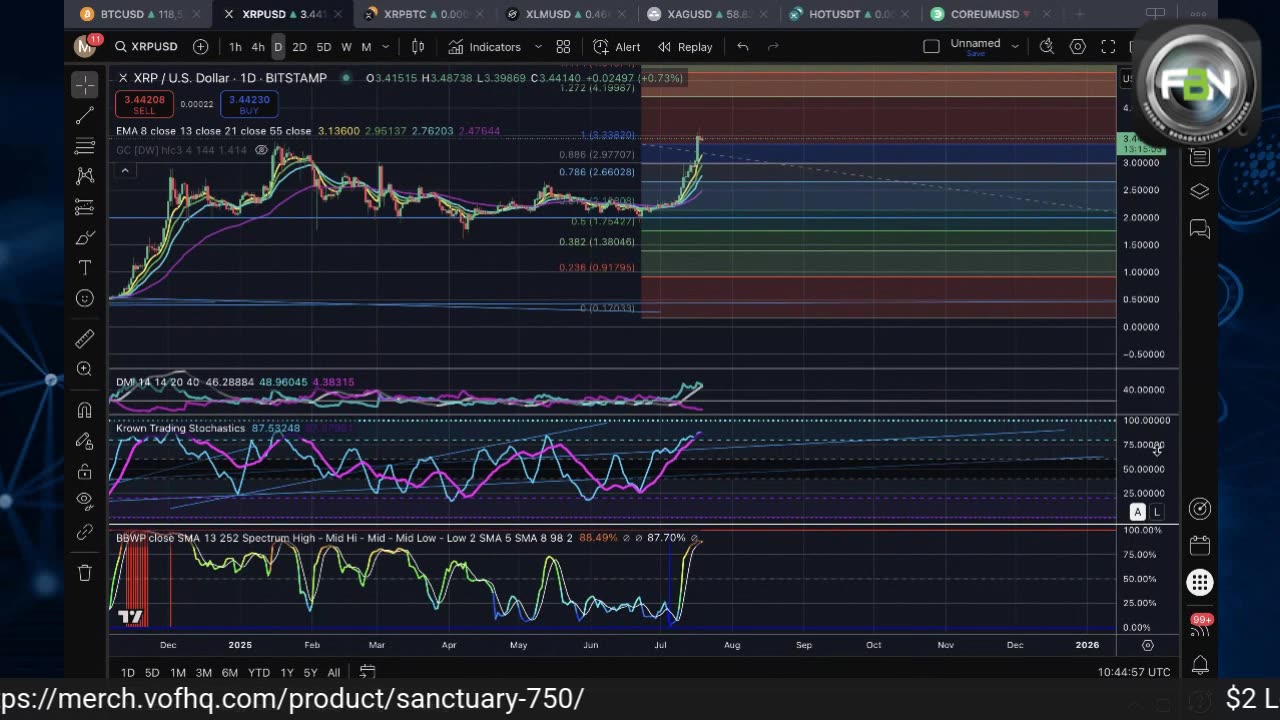Image resolution: width=1280 pixels, height=720 pixels.
Task: Open the emoji and icons tool
Action: [85, 298]
